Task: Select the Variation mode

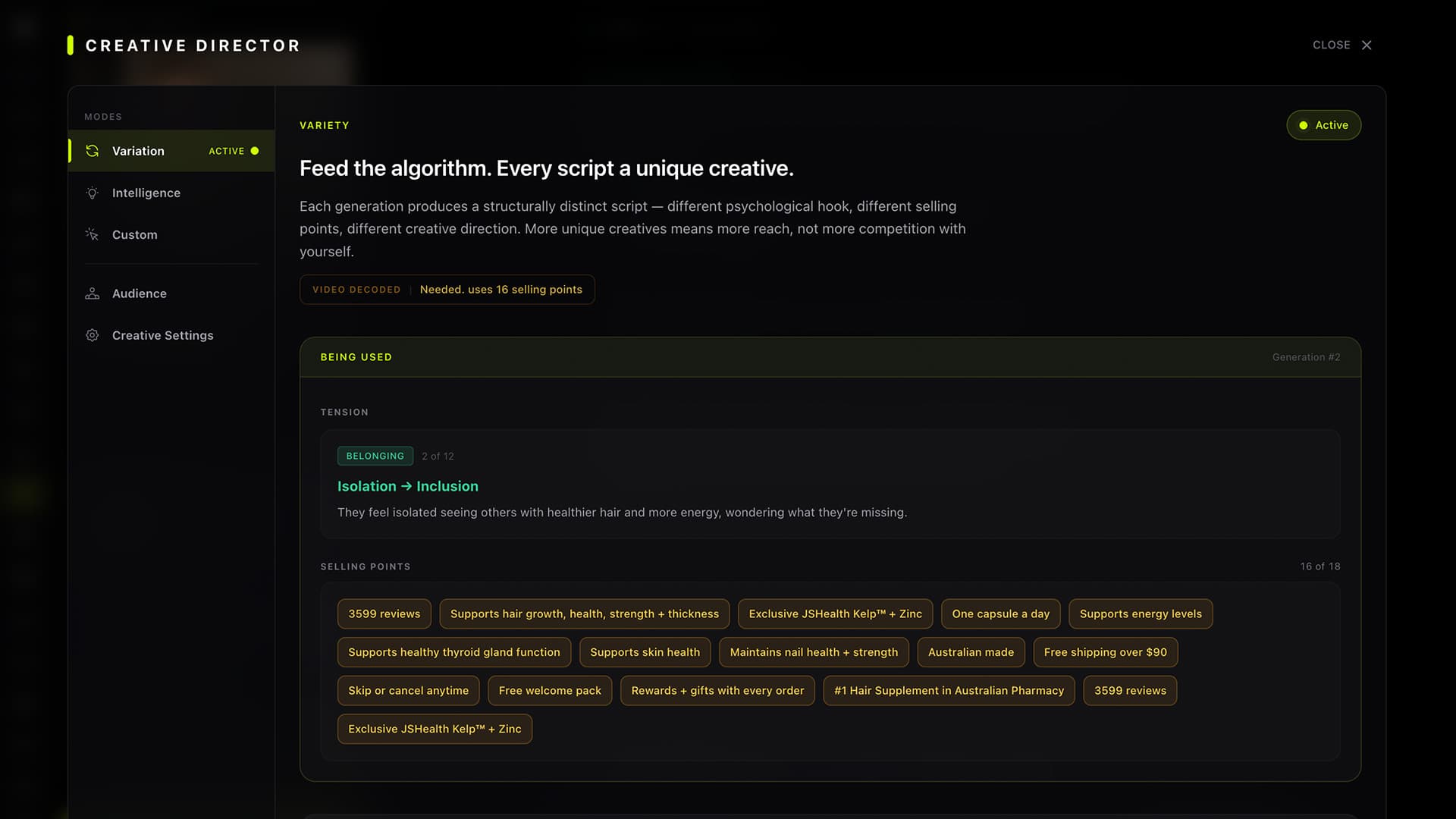Action: tap(171, 151)
